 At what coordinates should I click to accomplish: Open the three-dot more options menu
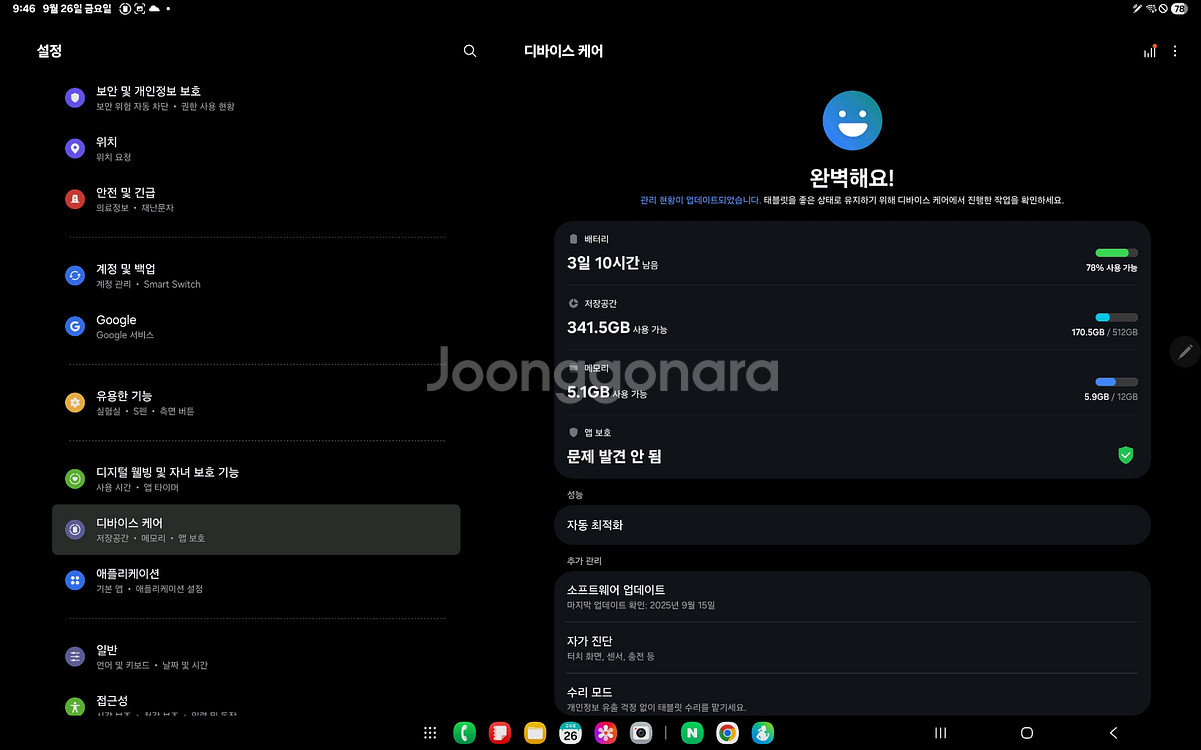(x=1175, y=51)
